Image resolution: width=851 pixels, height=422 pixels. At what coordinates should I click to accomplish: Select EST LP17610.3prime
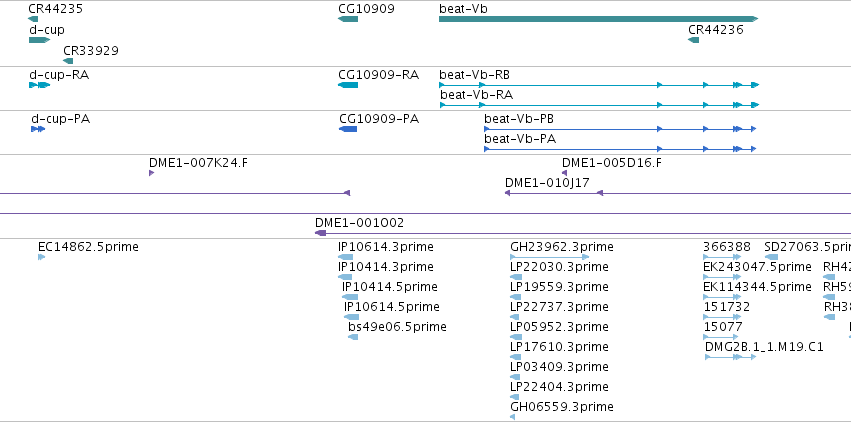pos(516,357)
